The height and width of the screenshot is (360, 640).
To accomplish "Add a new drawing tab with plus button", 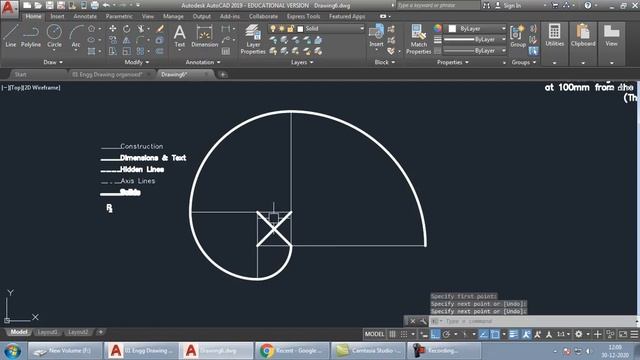I will 223,74.
